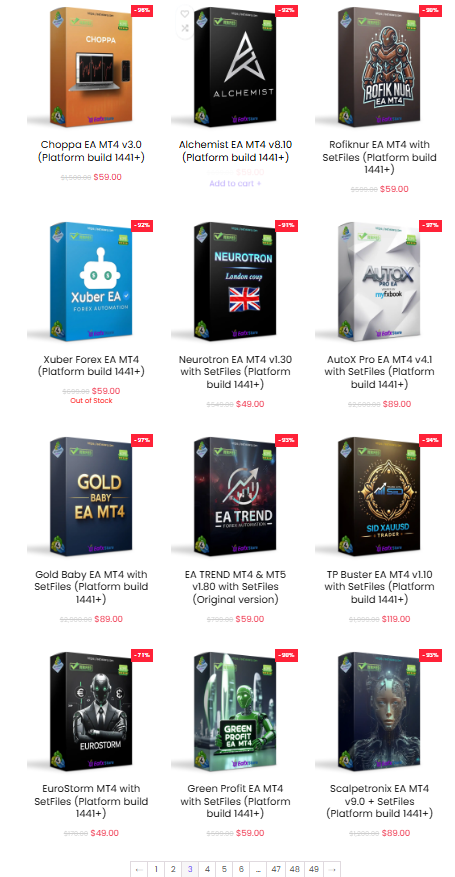This screenshot has height=877, width=455.
Task: Jump to page 49 in pagination
Action: (314, 869)
